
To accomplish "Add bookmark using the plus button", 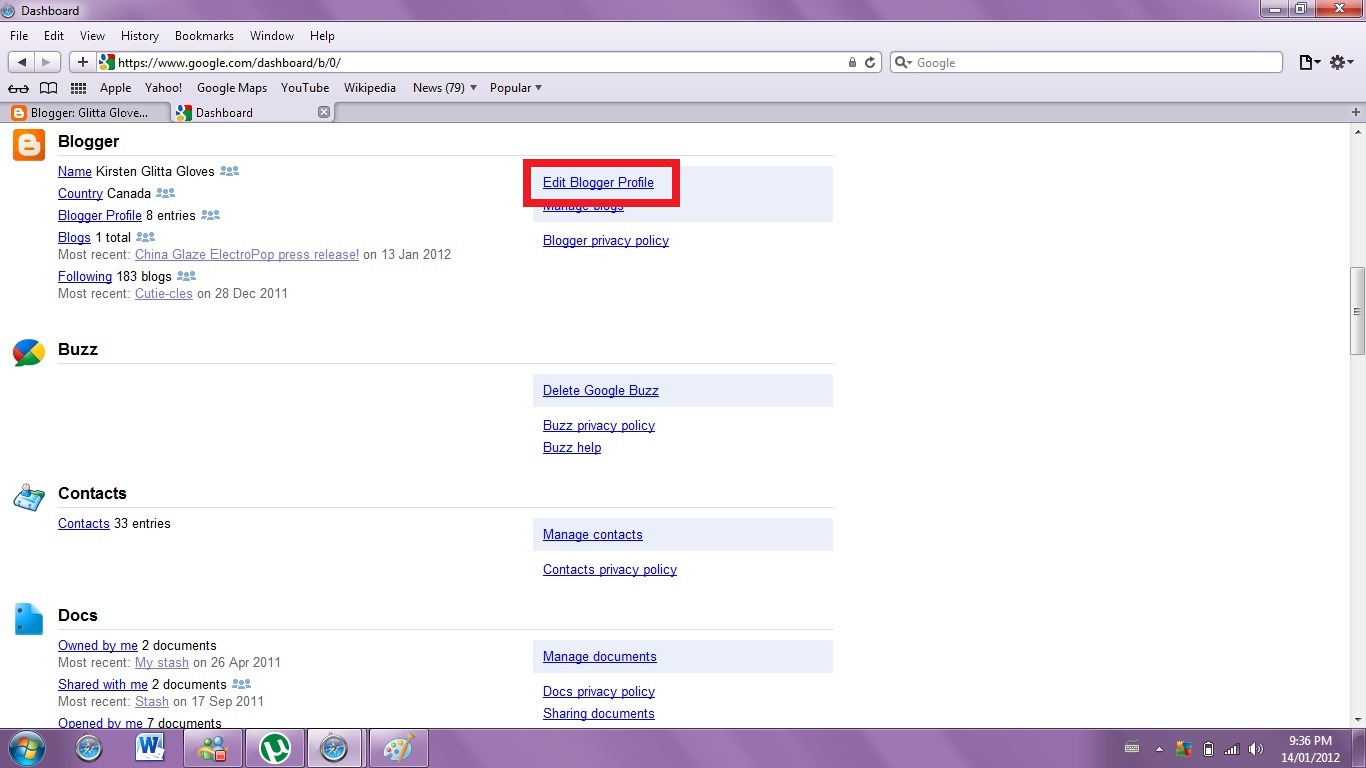I will pyautogui.click(x=83, y=62).
